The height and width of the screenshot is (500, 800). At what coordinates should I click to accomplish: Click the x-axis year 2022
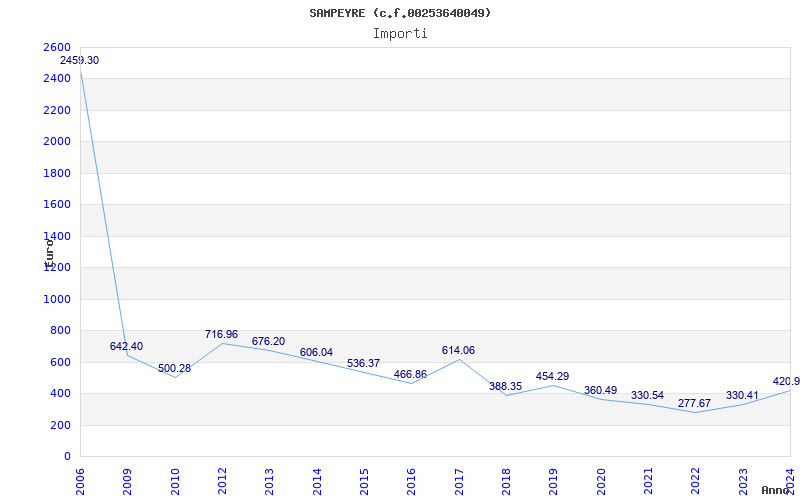(694, 482)
